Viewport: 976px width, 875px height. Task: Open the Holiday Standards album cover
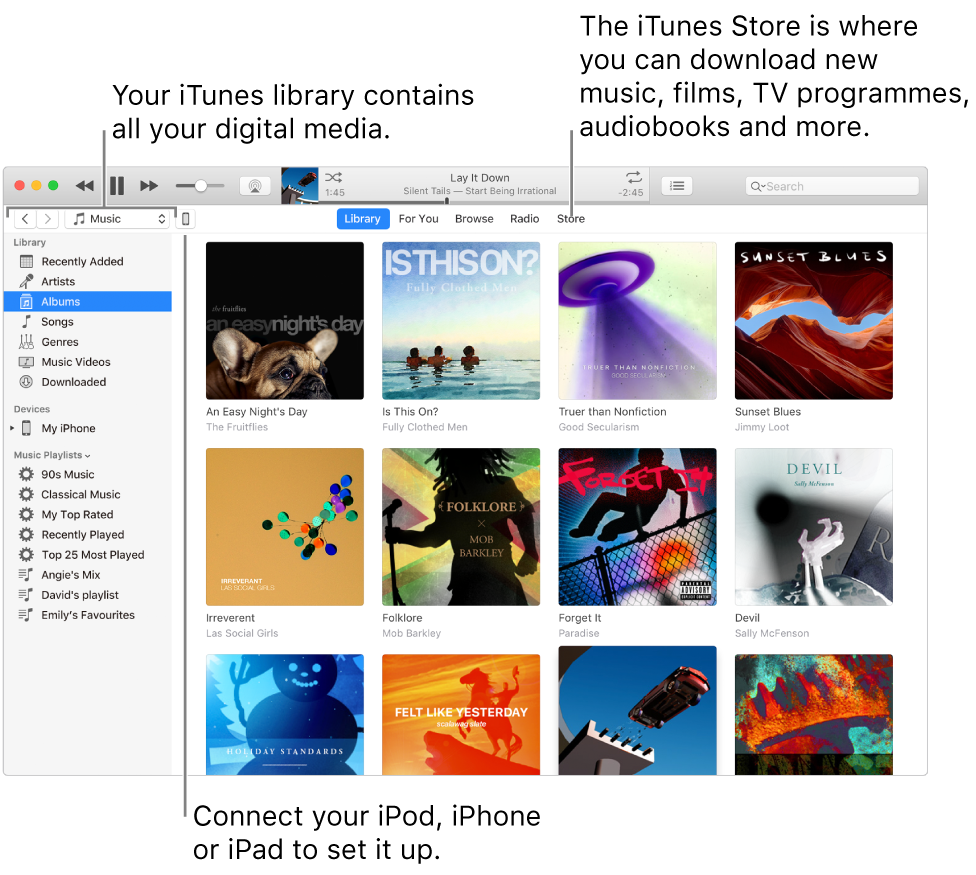pyautogui.click(x=284, y=714)
